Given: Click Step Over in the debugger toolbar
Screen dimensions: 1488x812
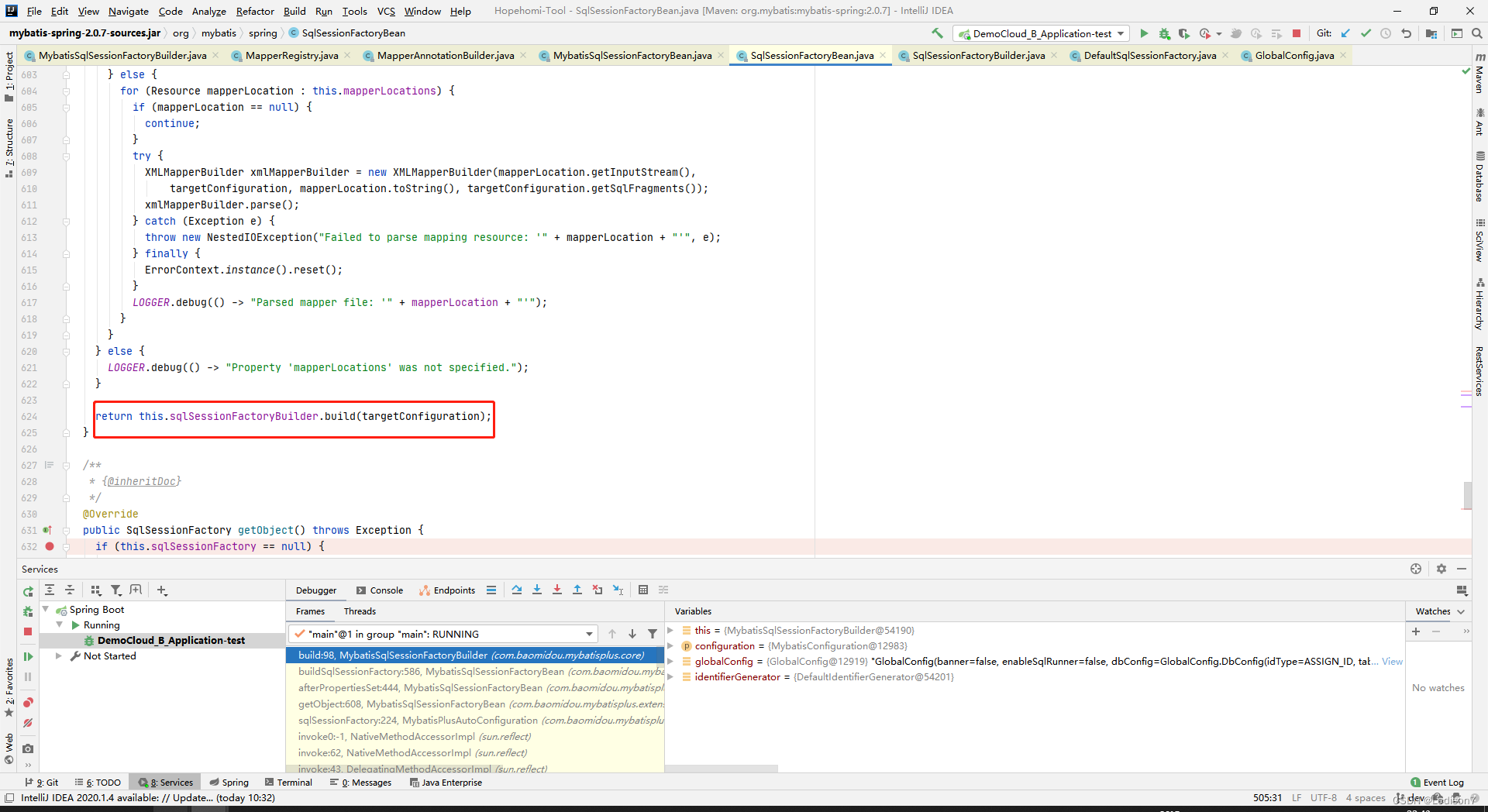Looking at the screenshot, I should coord(517,590).
